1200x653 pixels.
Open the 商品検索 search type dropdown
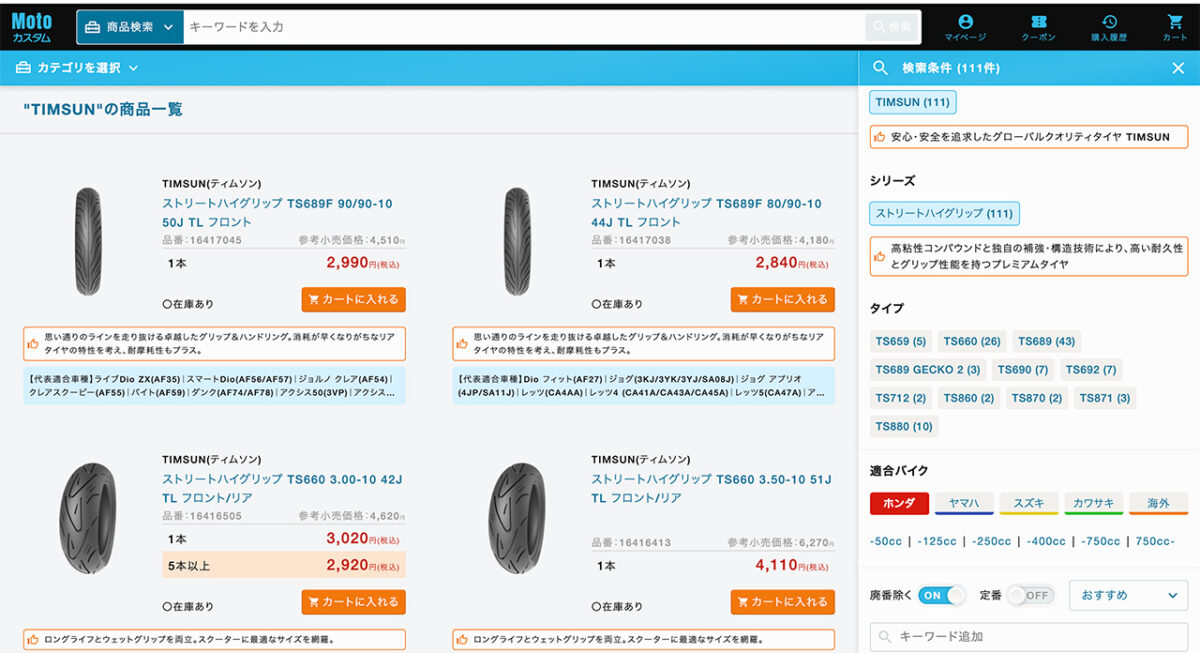[x=130, y=27]
